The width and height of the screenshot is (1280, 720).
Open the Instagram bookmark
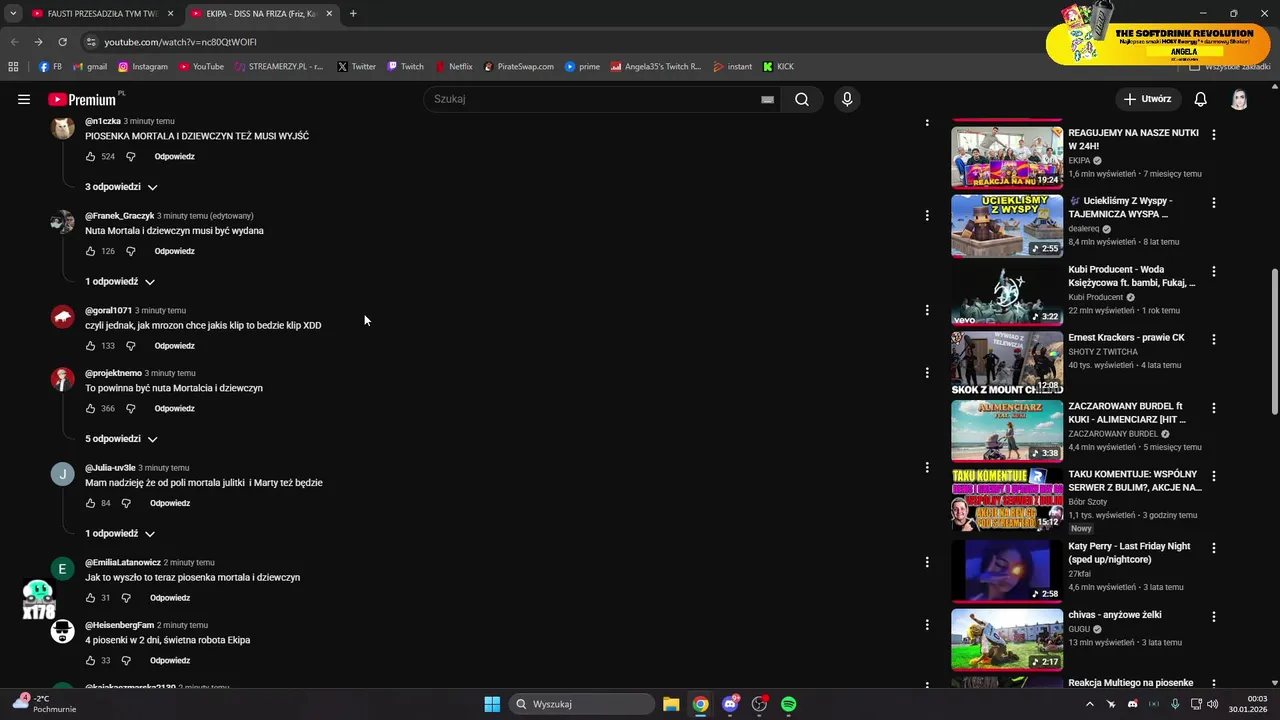143,67
